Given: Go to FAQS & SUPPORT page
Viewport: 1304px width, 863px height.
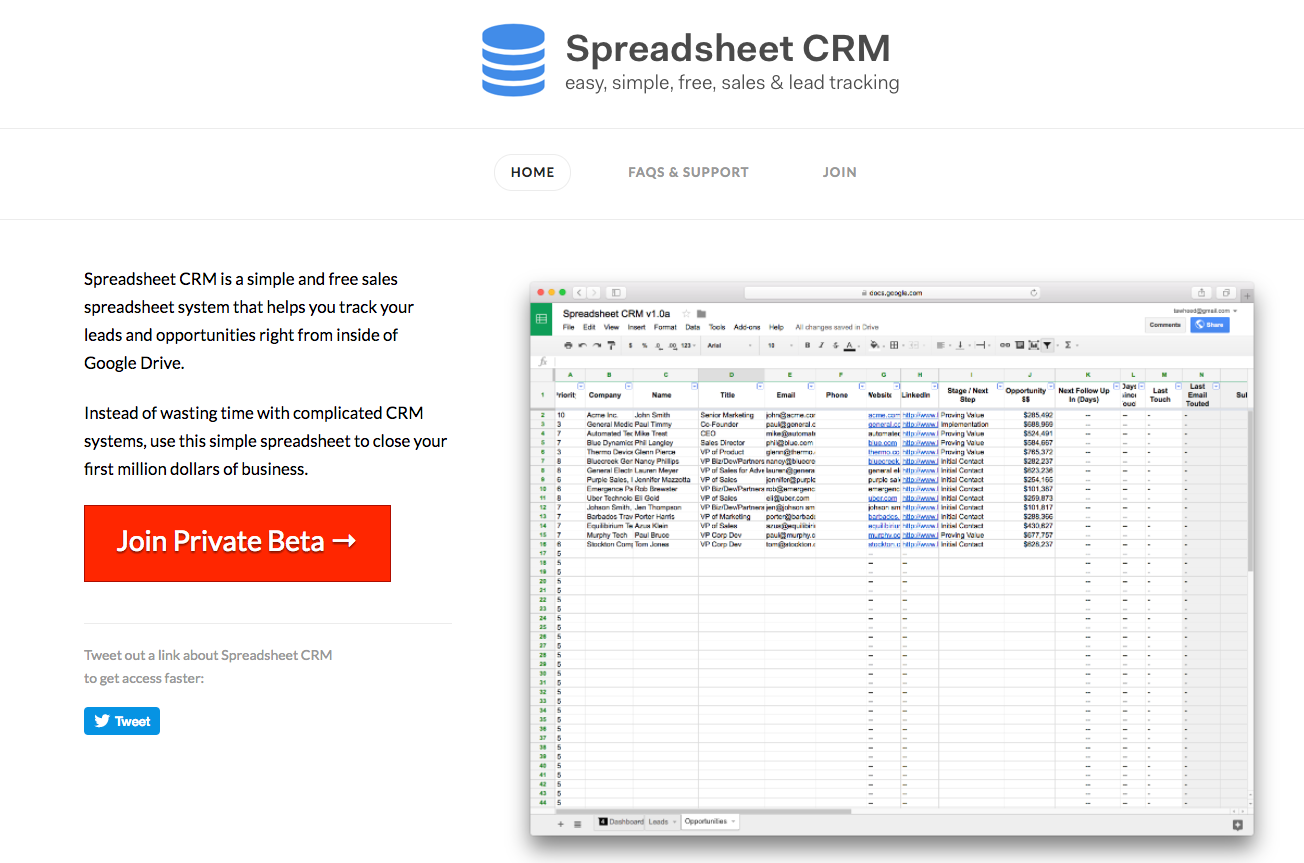Looking at the screenshot, I should point(688,172).
